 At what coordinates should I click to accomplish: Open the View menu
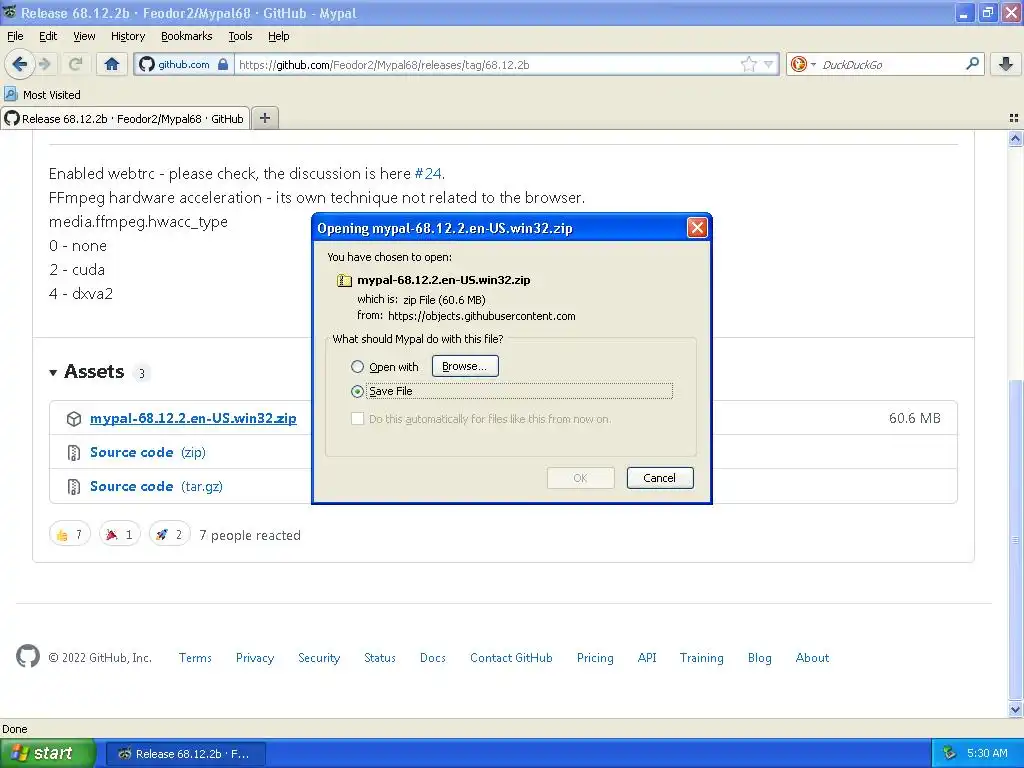[x=84, y=36]
